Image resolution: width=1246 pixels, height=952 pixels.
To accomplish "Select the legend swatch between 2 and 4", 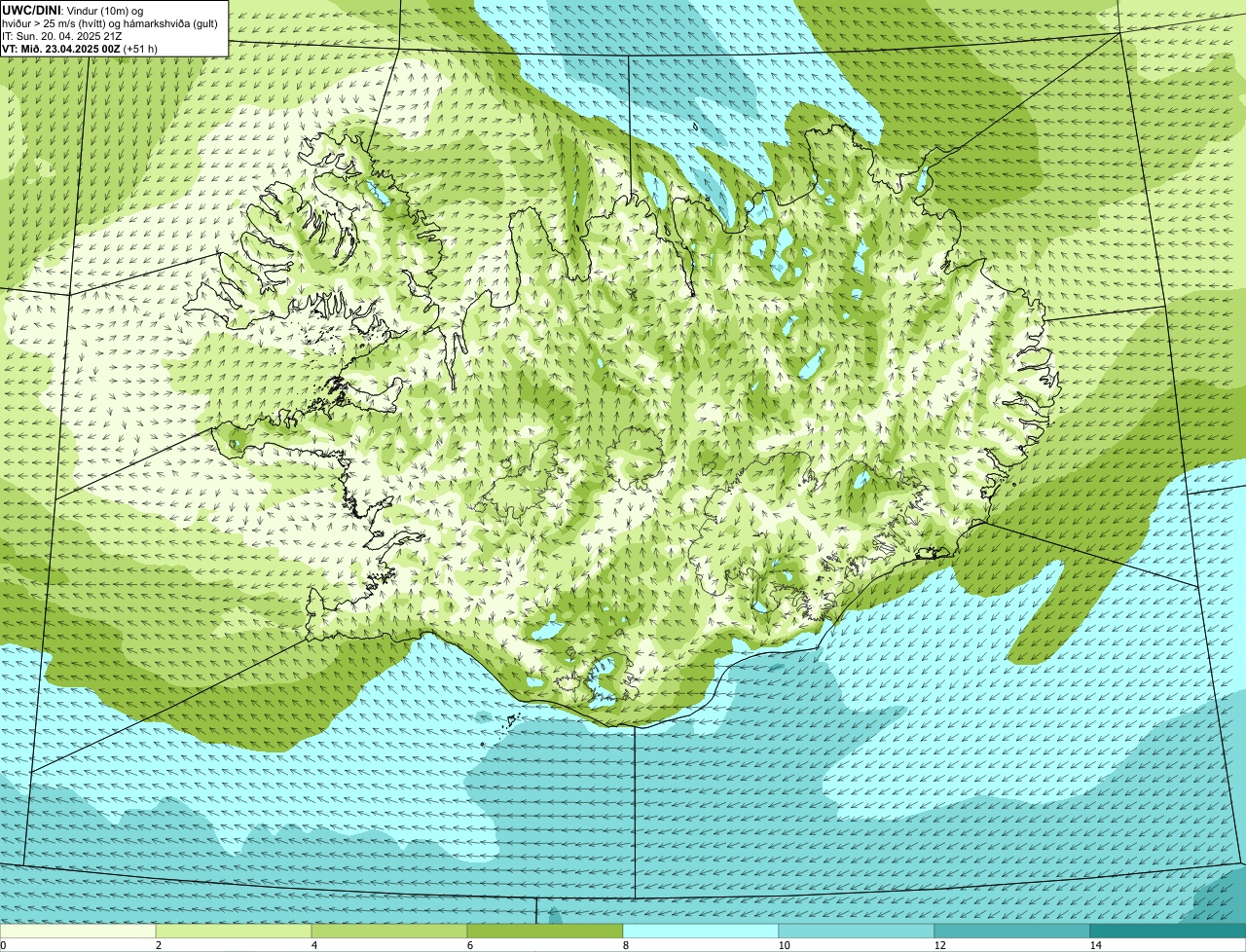I will pos(234,931).
